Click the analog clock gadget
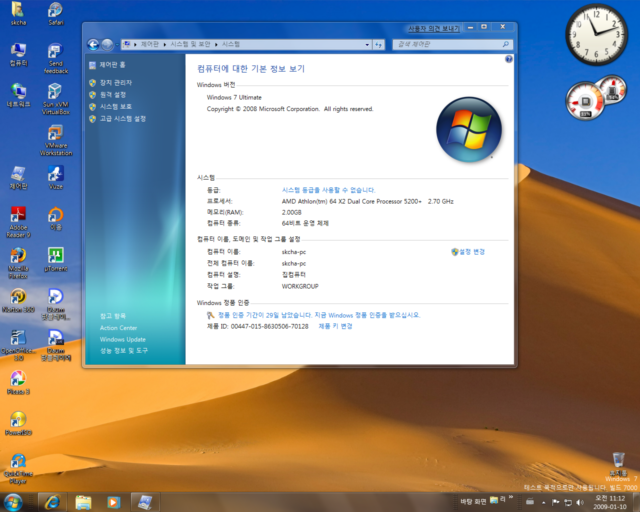This screenshot has width=640, height=512. pyautogui.click(x=596, y=34)
